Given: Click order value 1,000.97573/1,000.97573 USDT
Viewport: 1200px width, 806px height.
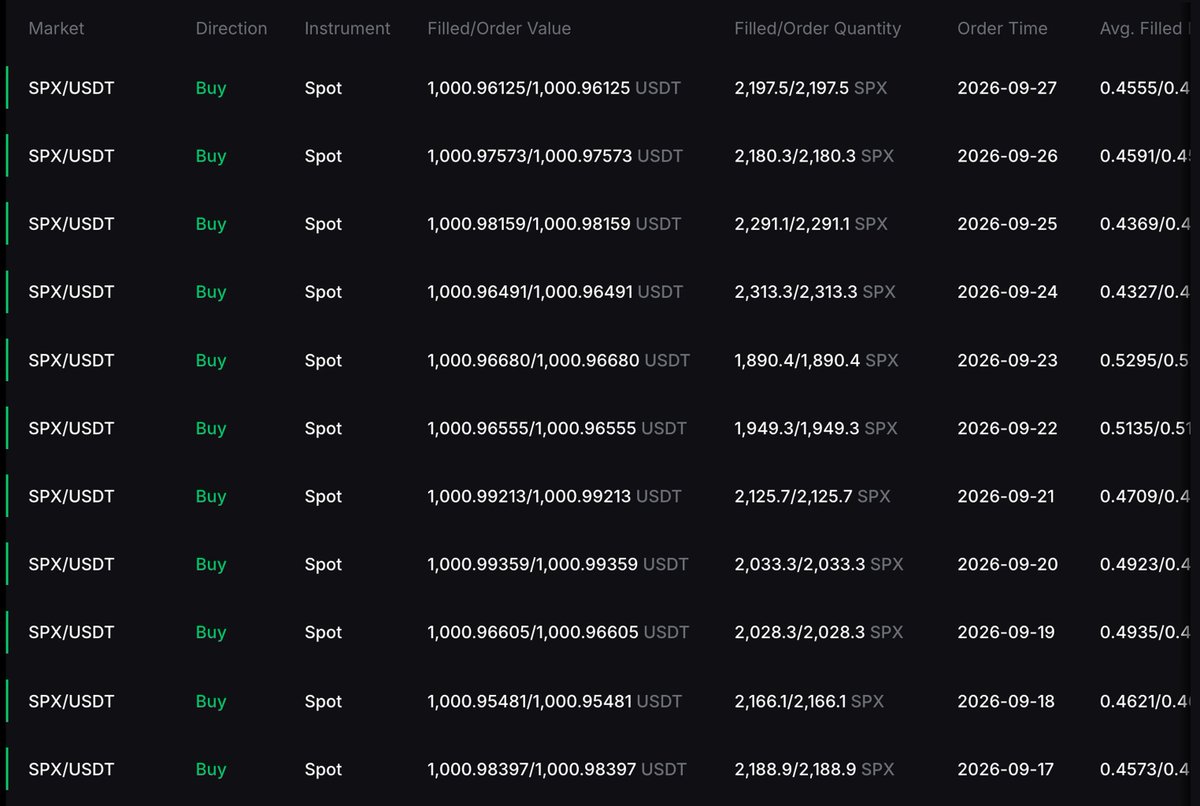Looking at the screenshot, I should [x=555, y=156].
